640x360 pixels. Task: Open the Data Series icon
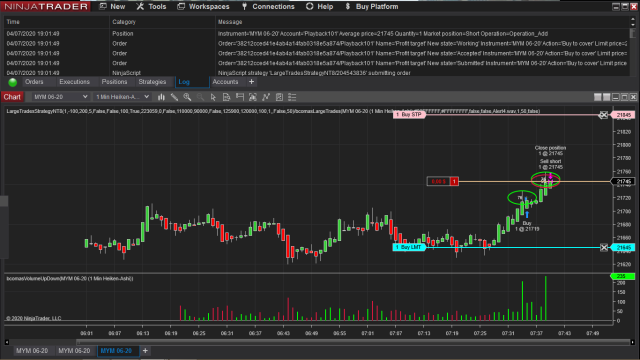253,97
